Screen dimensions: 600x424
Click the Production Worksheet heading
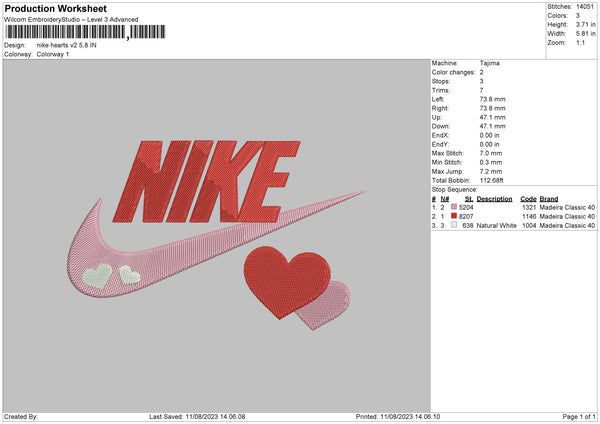pyautogui.click(x=56, y=7)
